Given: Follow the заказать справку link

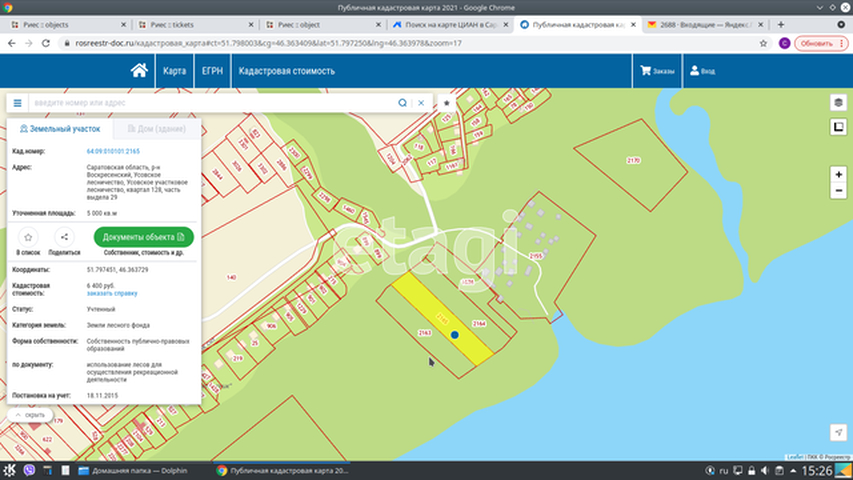Looking at the screenshot, I should click(112, 293).
